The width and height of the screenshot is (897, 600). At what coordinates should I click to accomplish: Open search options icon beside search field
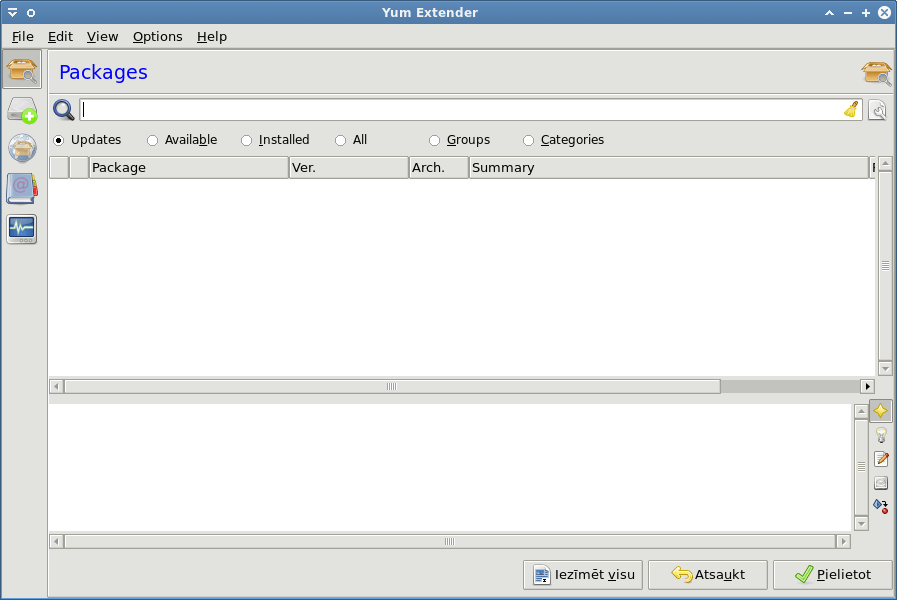[878, 109]
